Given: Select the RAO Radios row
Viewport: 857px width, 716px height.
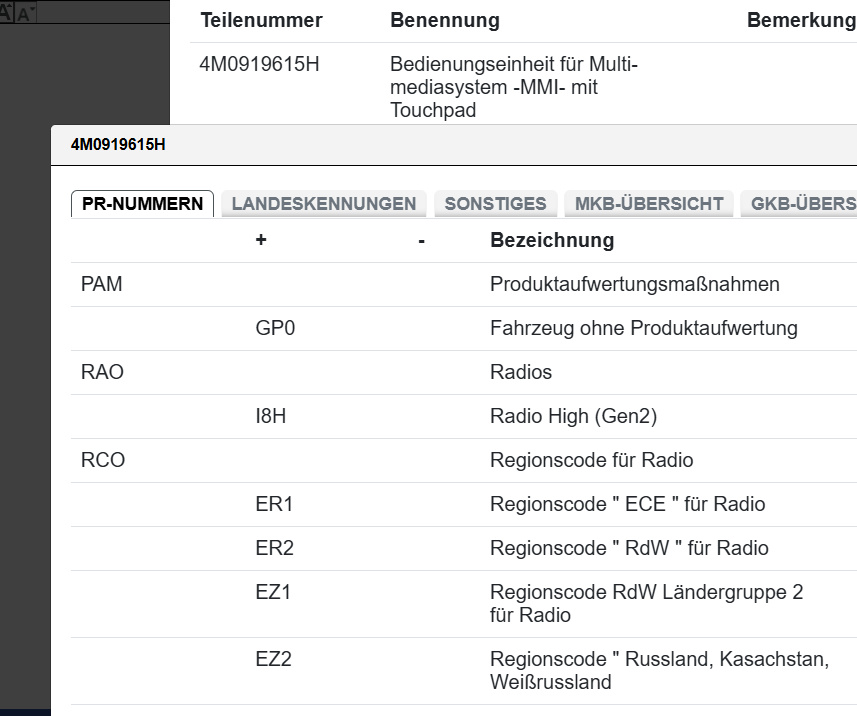Looking at the screenshot, I should click(102, 372).
